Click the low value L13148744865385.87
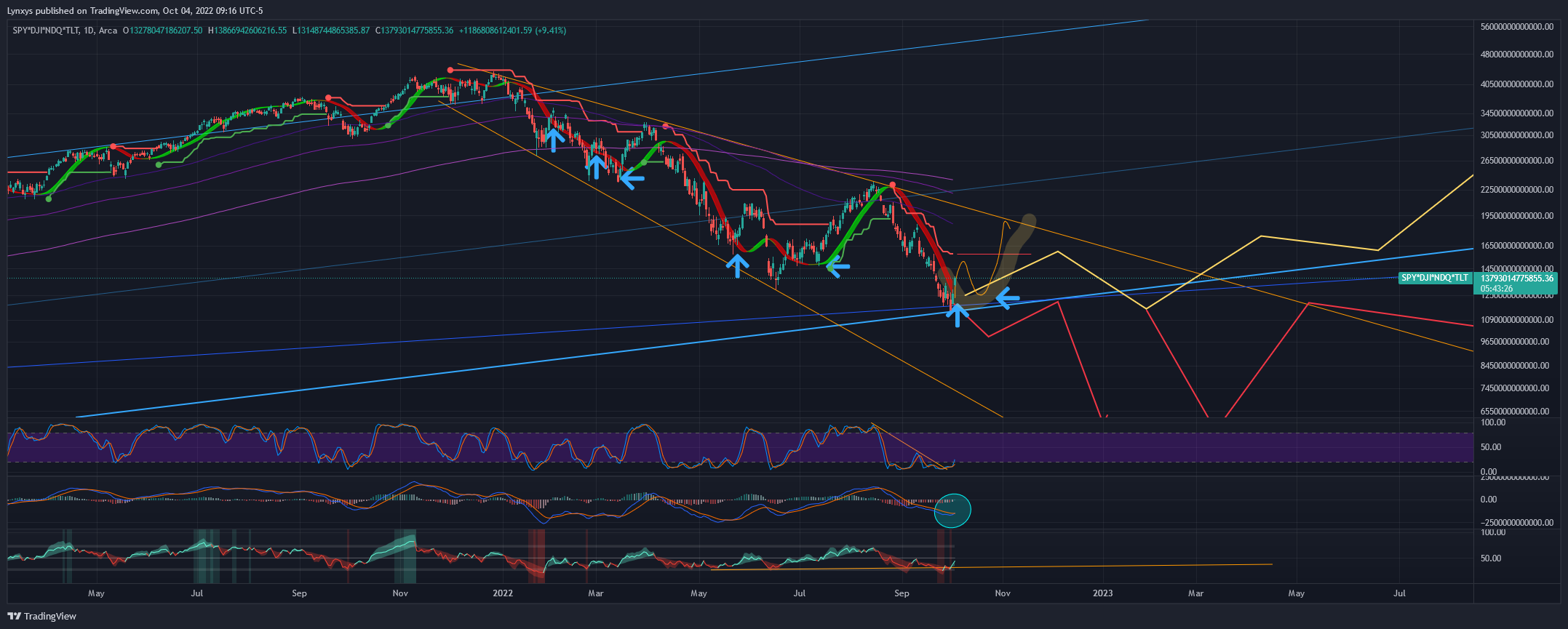The image size is (1568, 629). pos(331,31)
